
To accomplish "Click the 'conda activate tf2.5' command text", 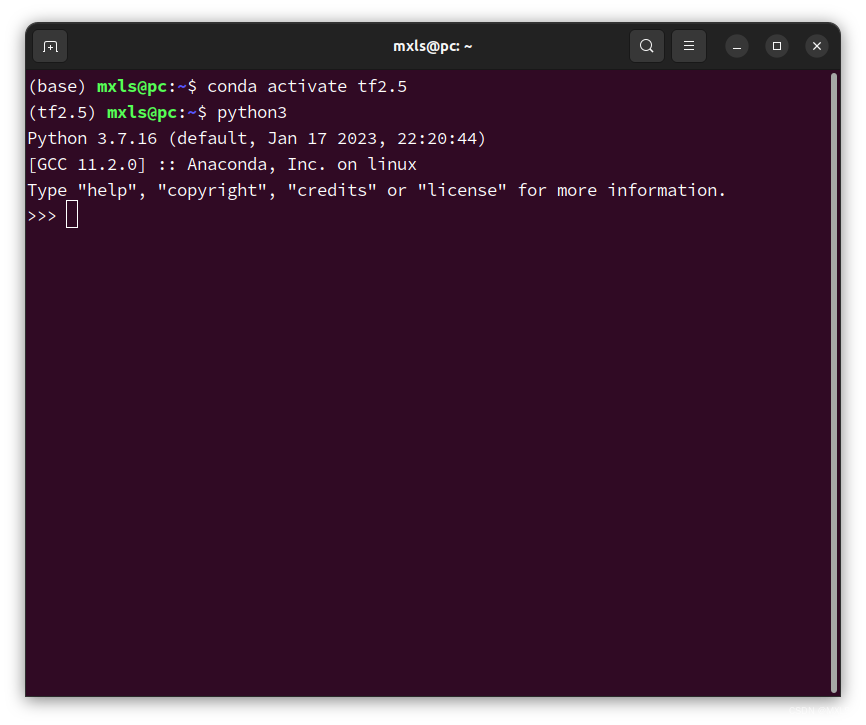I will (x=307, y=87).
